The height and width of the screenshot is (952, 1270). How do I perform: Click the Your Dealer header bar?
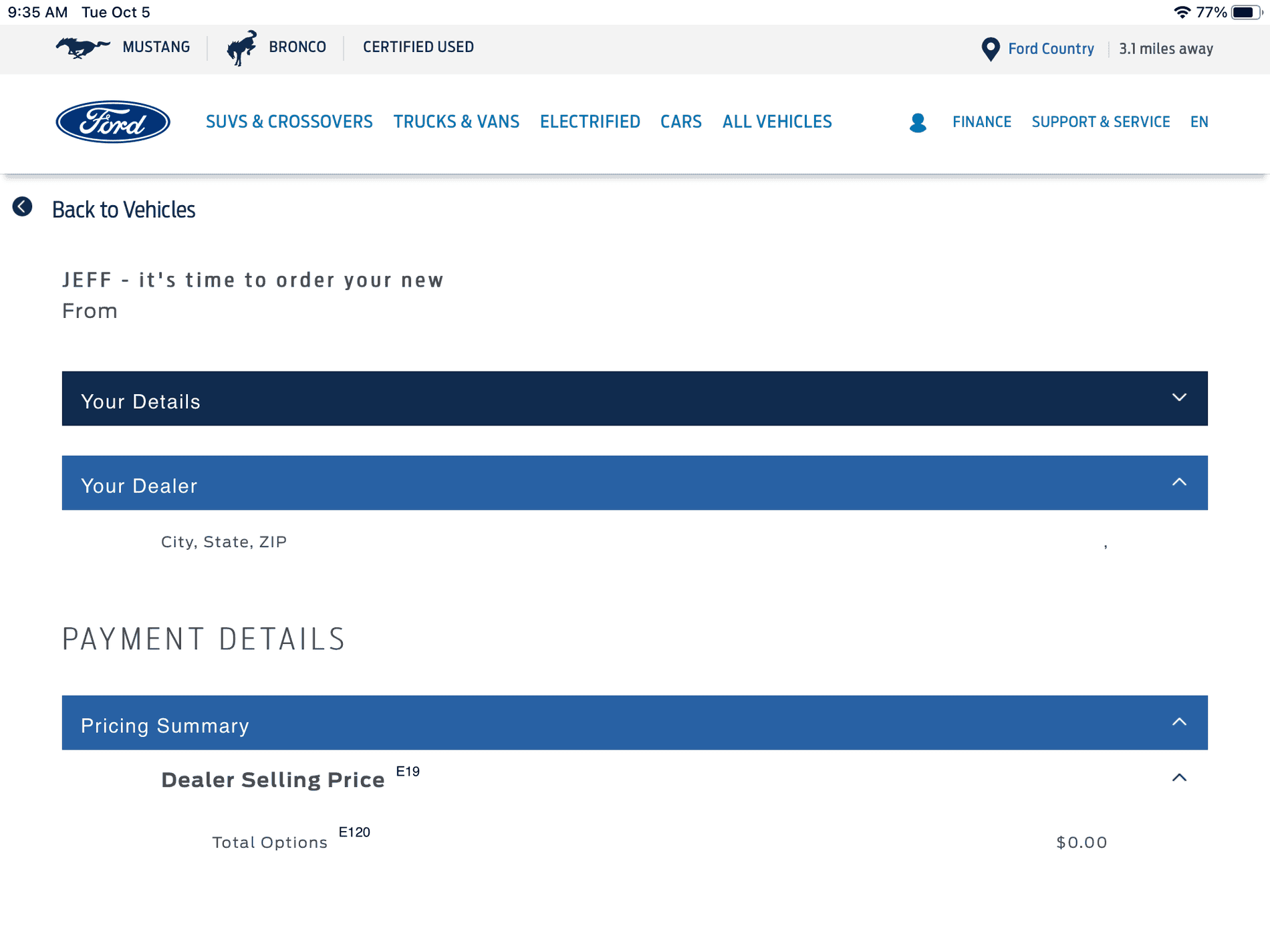click(x=635, y=483)
